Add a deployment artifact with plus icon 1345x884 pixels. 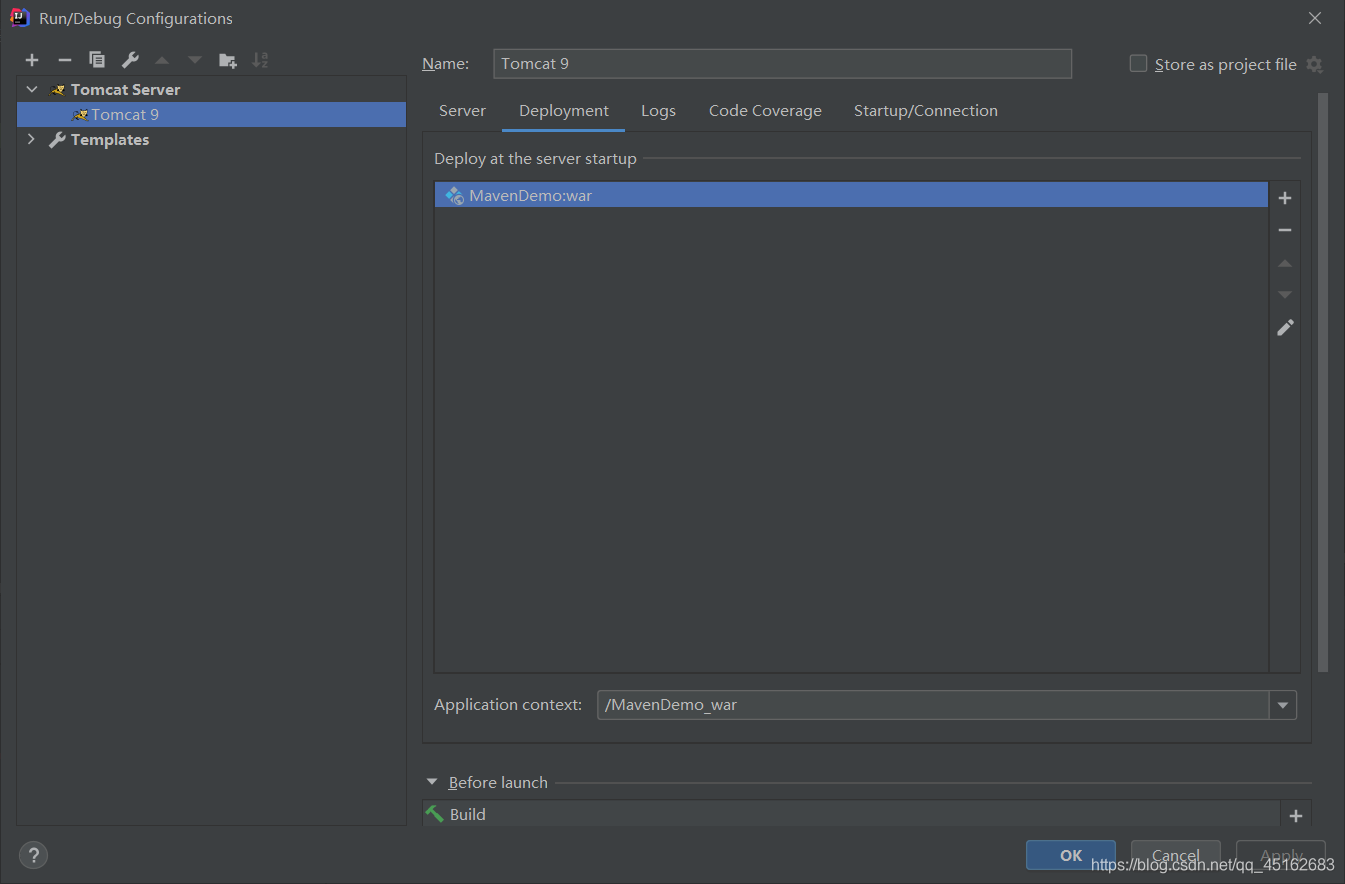(1285, 198)
